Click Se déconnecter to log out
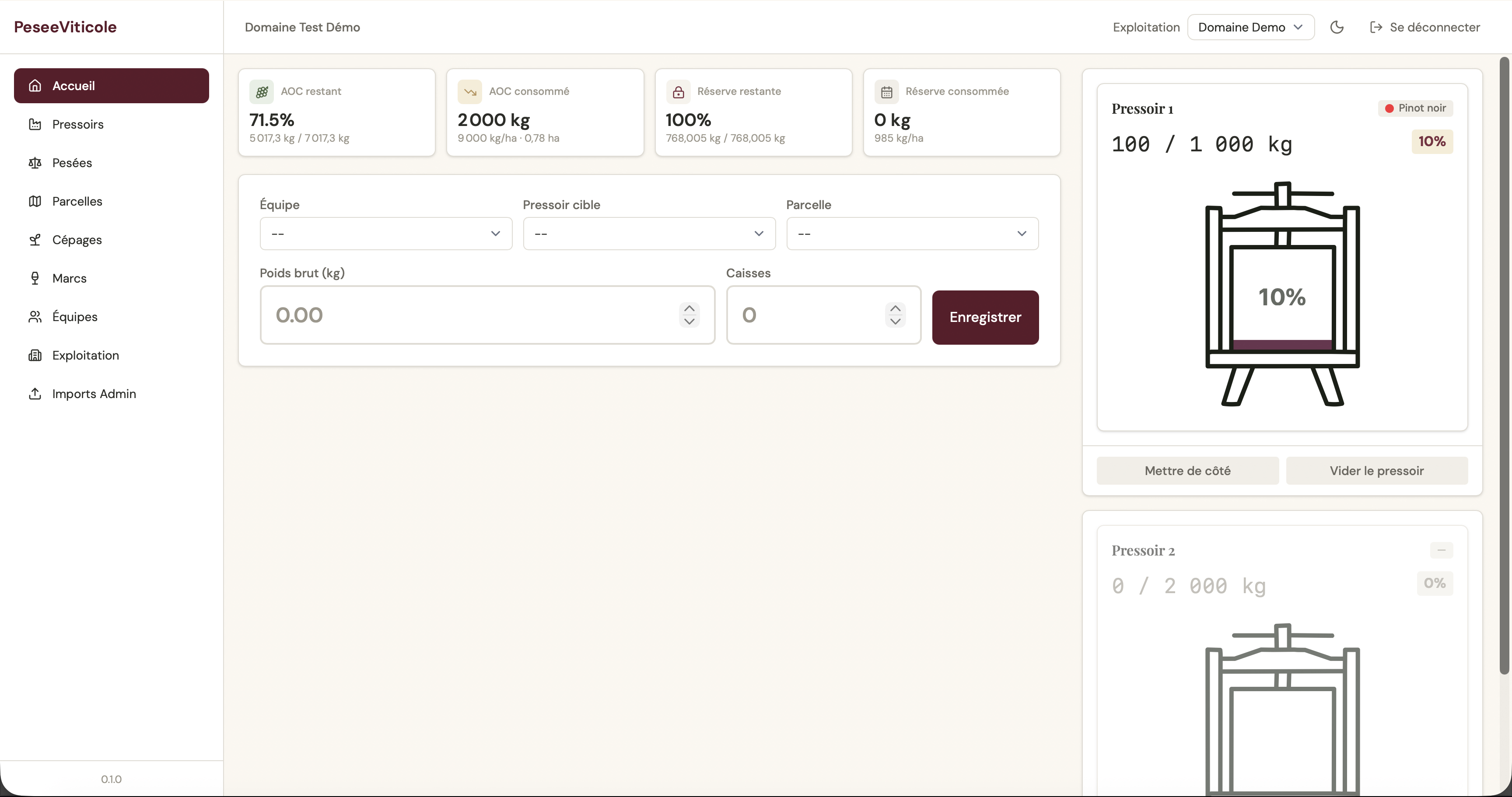The height and width of the screenshot is (797, 1512). pyautogui.click(x=1424, y=27)
